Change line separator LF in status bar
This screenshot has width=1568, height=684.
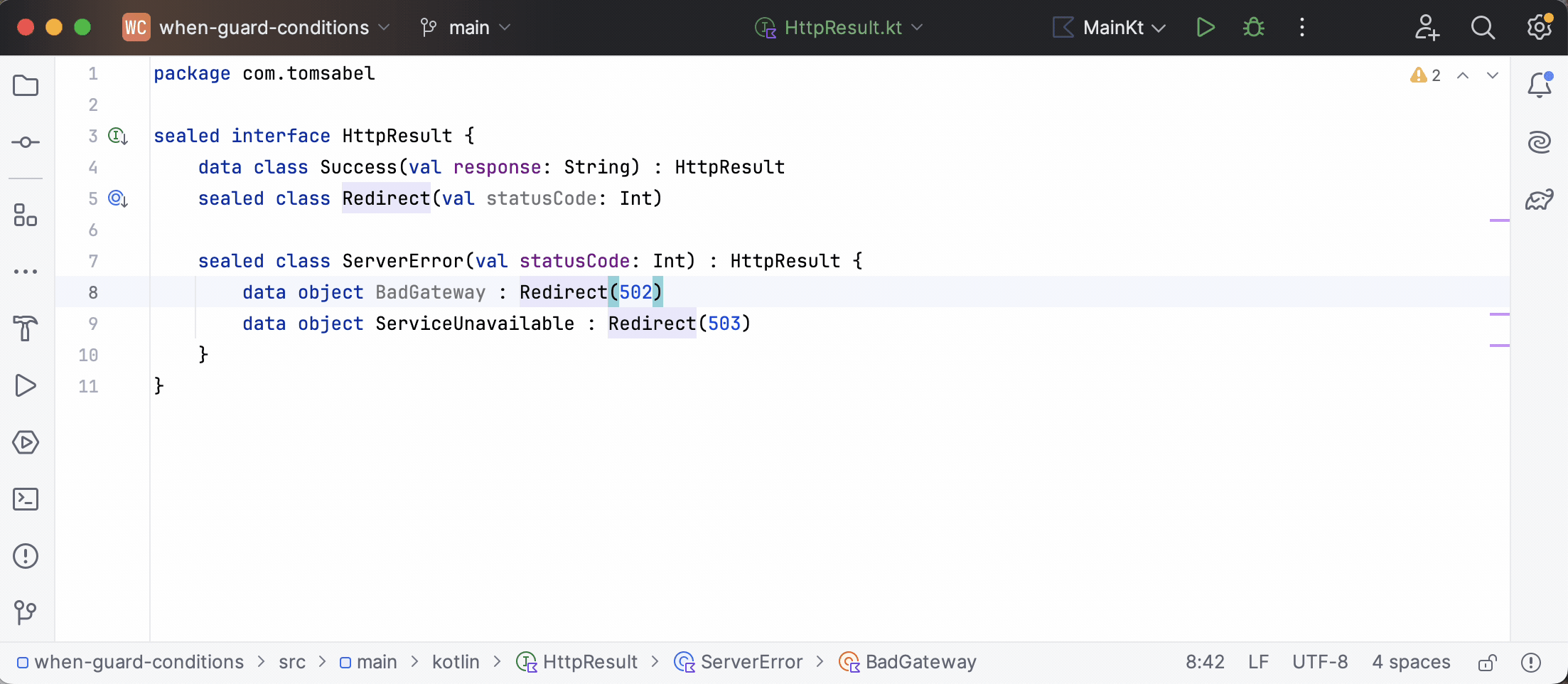point(1258,662)
